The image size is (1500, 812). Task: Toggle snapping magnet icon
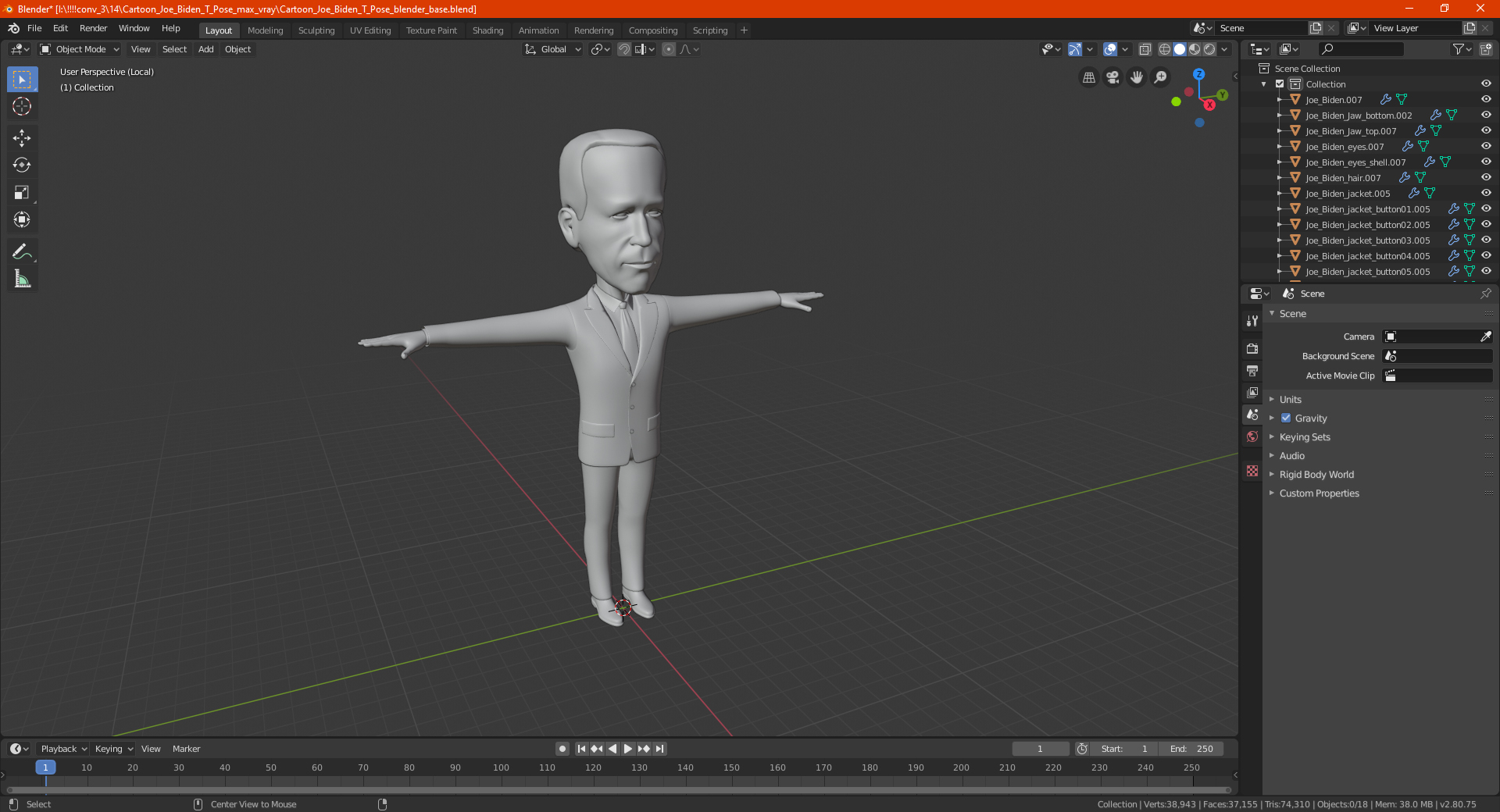click(624, 49)
